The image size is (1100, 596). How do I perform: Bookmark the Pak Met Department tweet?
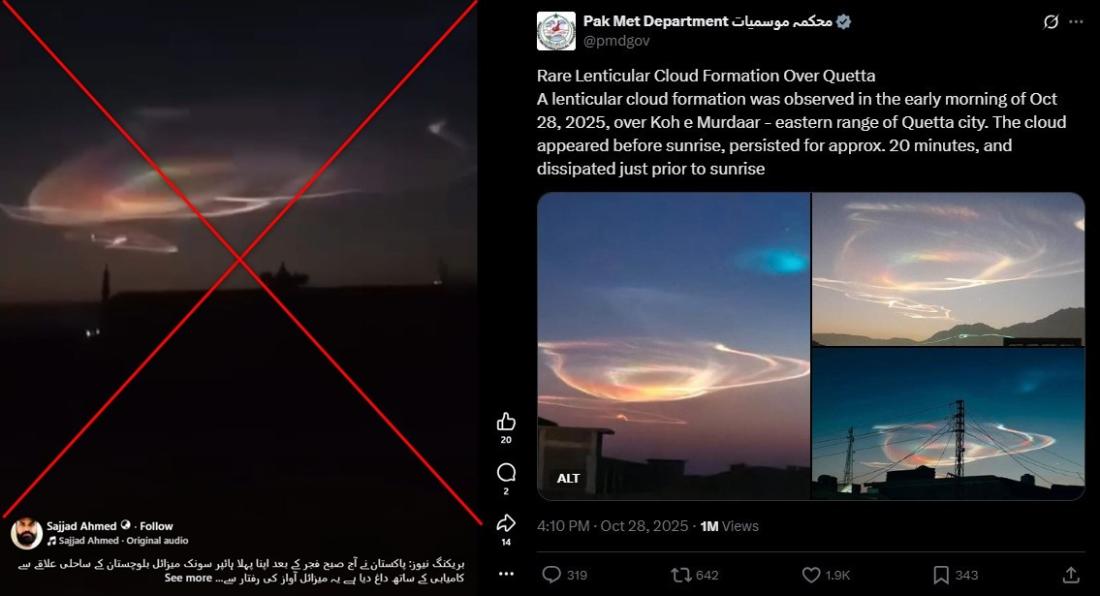[941, 575]
